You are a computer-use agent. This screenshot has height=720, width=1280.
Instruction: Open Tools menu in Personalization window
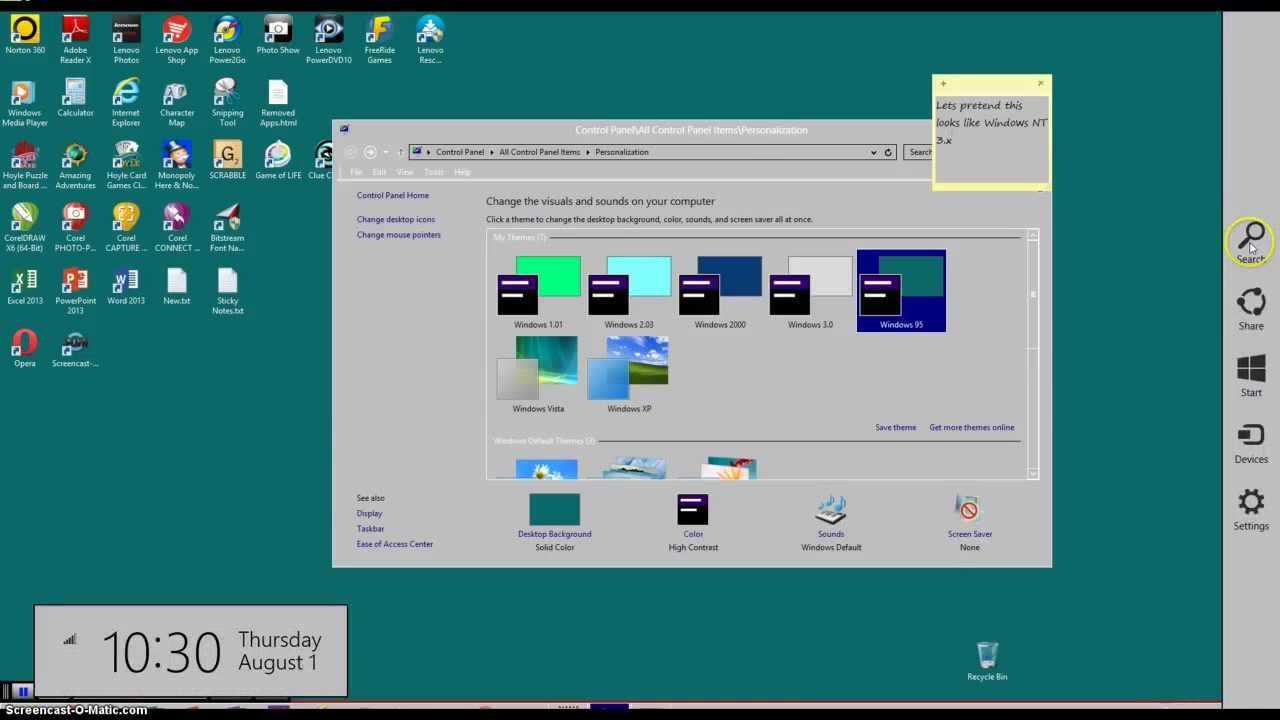pyautogui.click(x=433, y=172)
